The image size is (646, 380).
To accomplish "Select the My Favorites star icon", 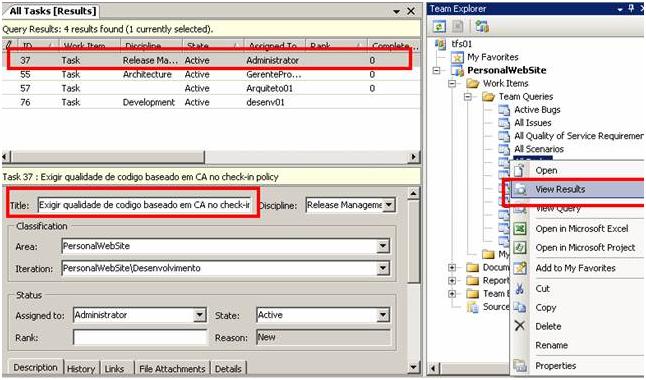I will pyautogui.click(x=457, y=57).
